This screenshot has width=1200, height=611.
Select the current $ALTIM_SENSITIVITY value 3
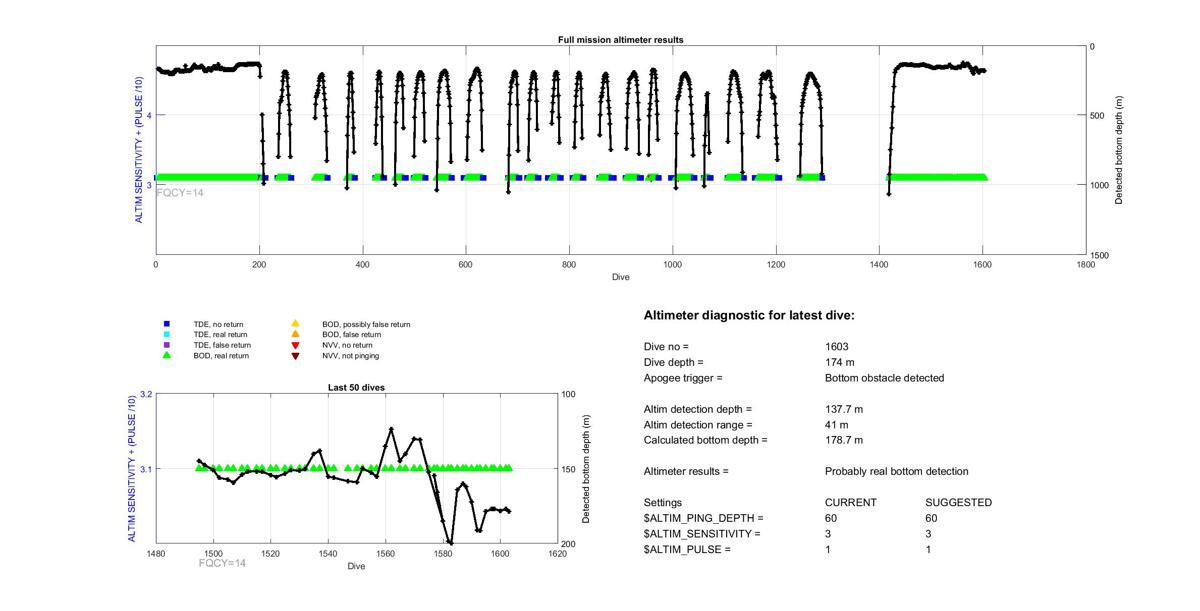(828, 534)
